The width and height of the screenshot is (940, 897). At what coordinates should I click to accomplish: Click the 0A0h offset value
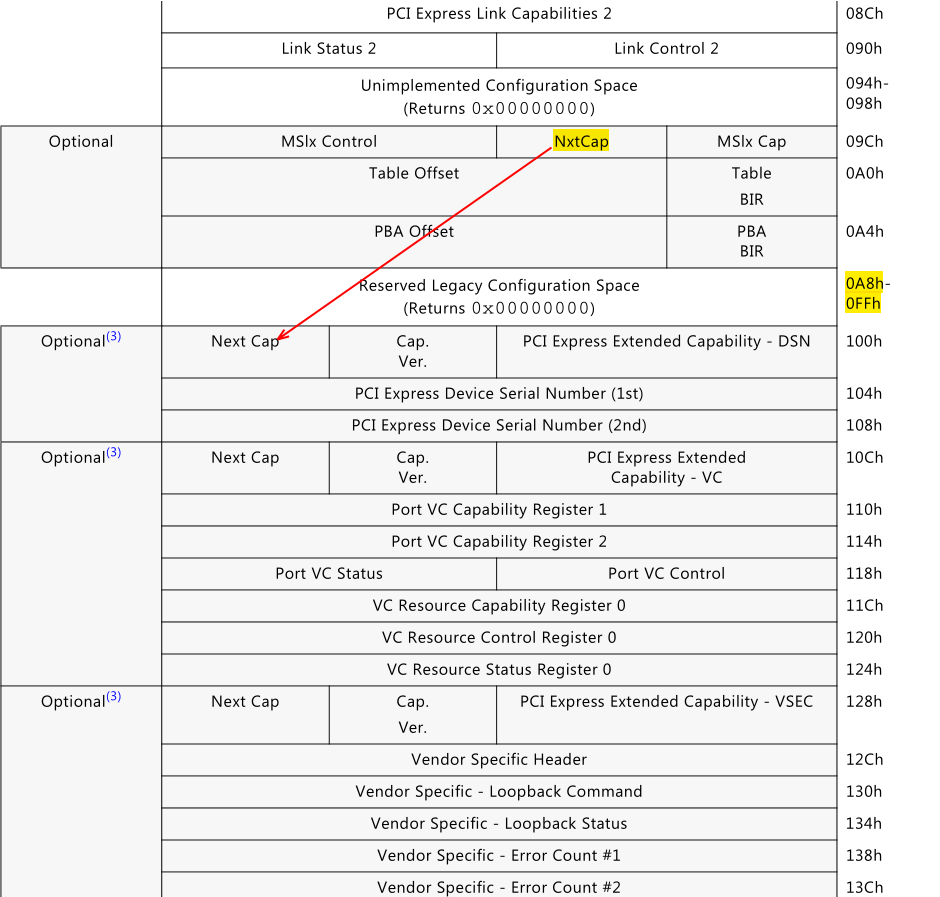[x=864, y=174]
